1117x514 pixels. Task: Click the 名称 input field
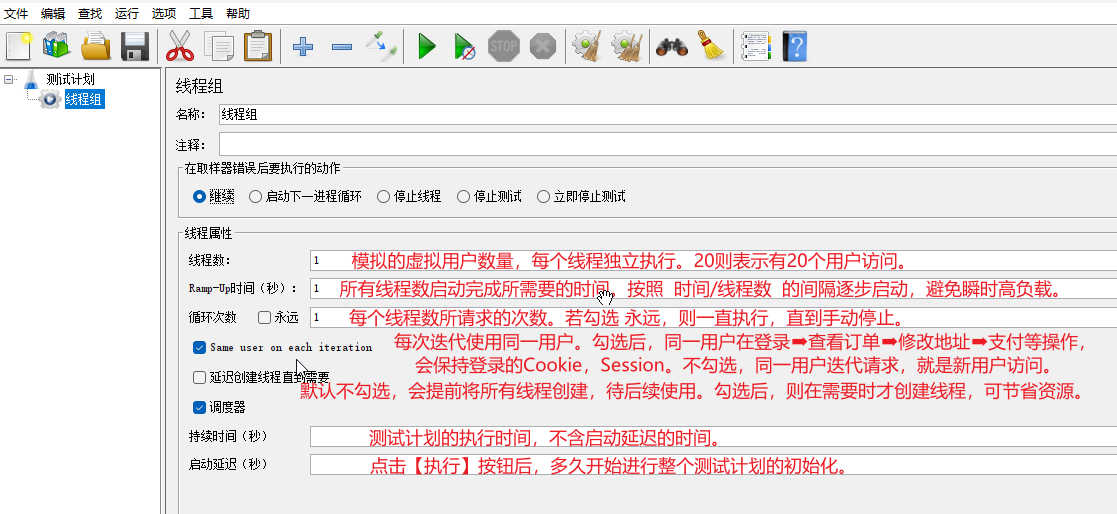667,114
